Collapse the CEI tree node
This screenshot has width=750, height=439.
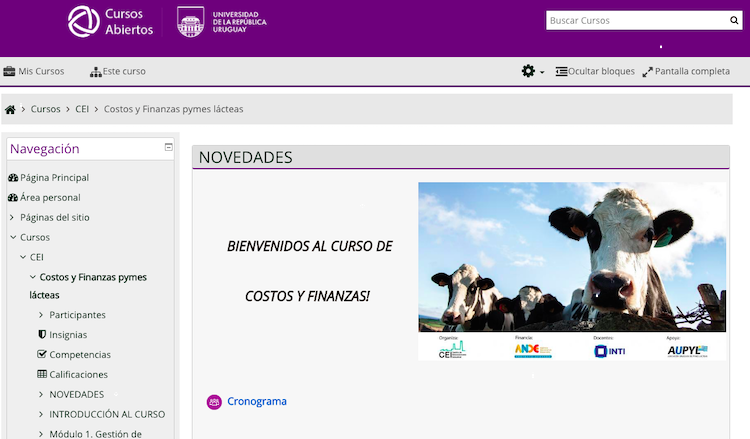23,257
